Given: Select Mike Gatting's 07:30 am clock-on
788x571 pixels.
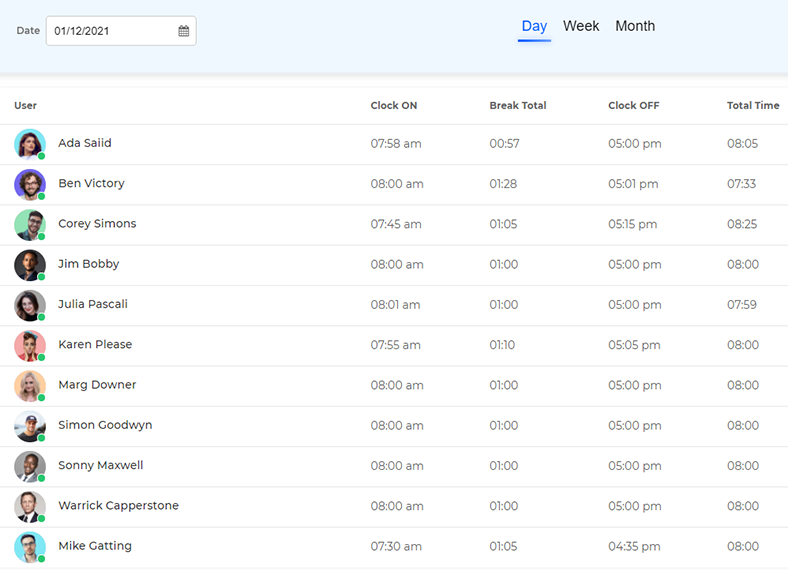Looking at the screenshot, I should 396,546.
